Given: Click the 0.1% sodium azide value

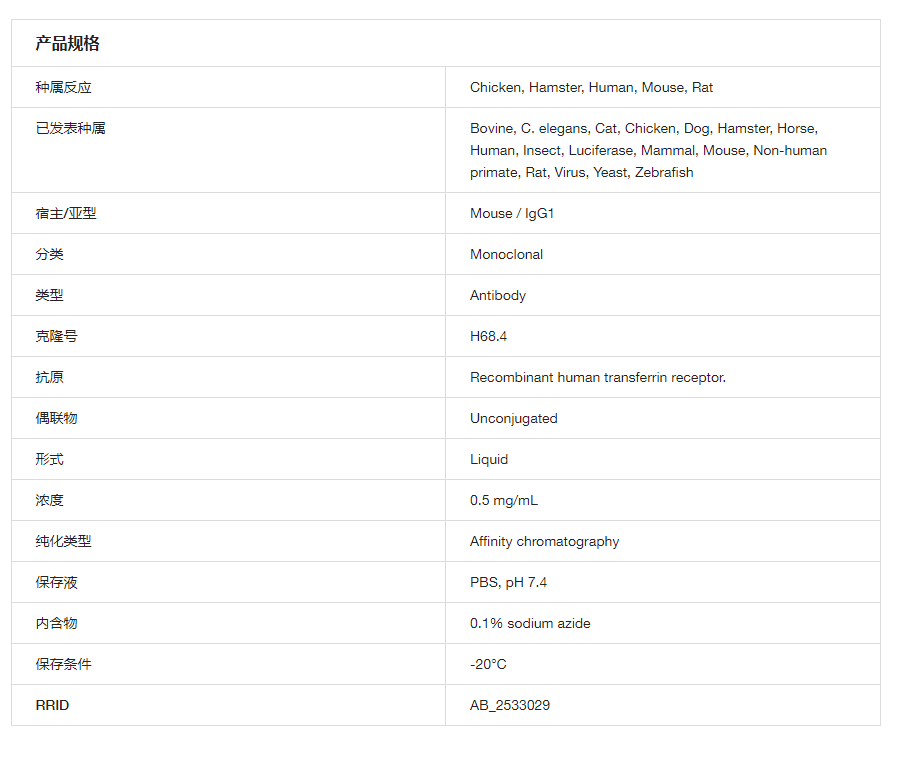Looking at the screenshot, I should [530, 624].
